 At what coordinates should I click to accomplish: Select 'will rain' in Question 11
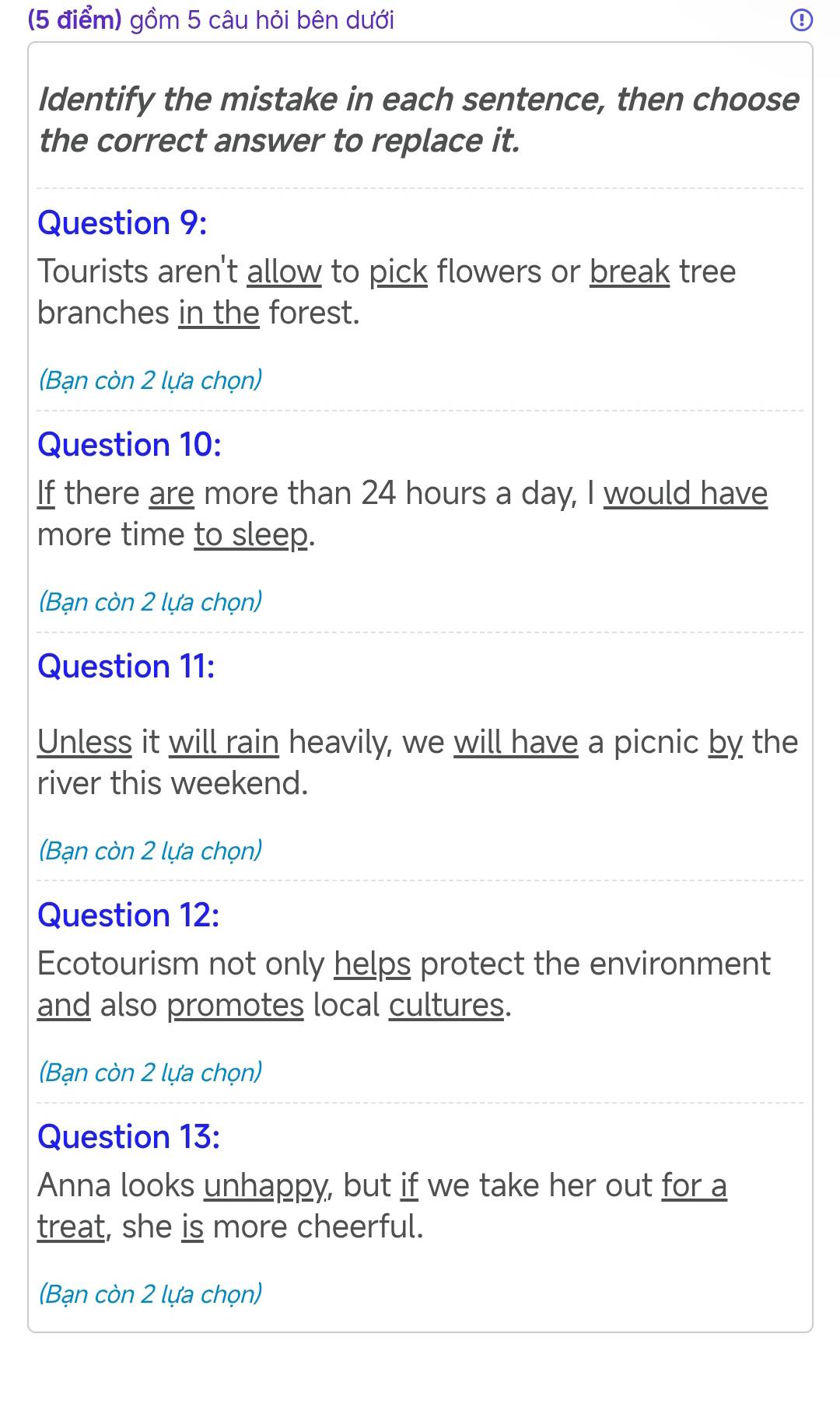click(x=223, y=742)
